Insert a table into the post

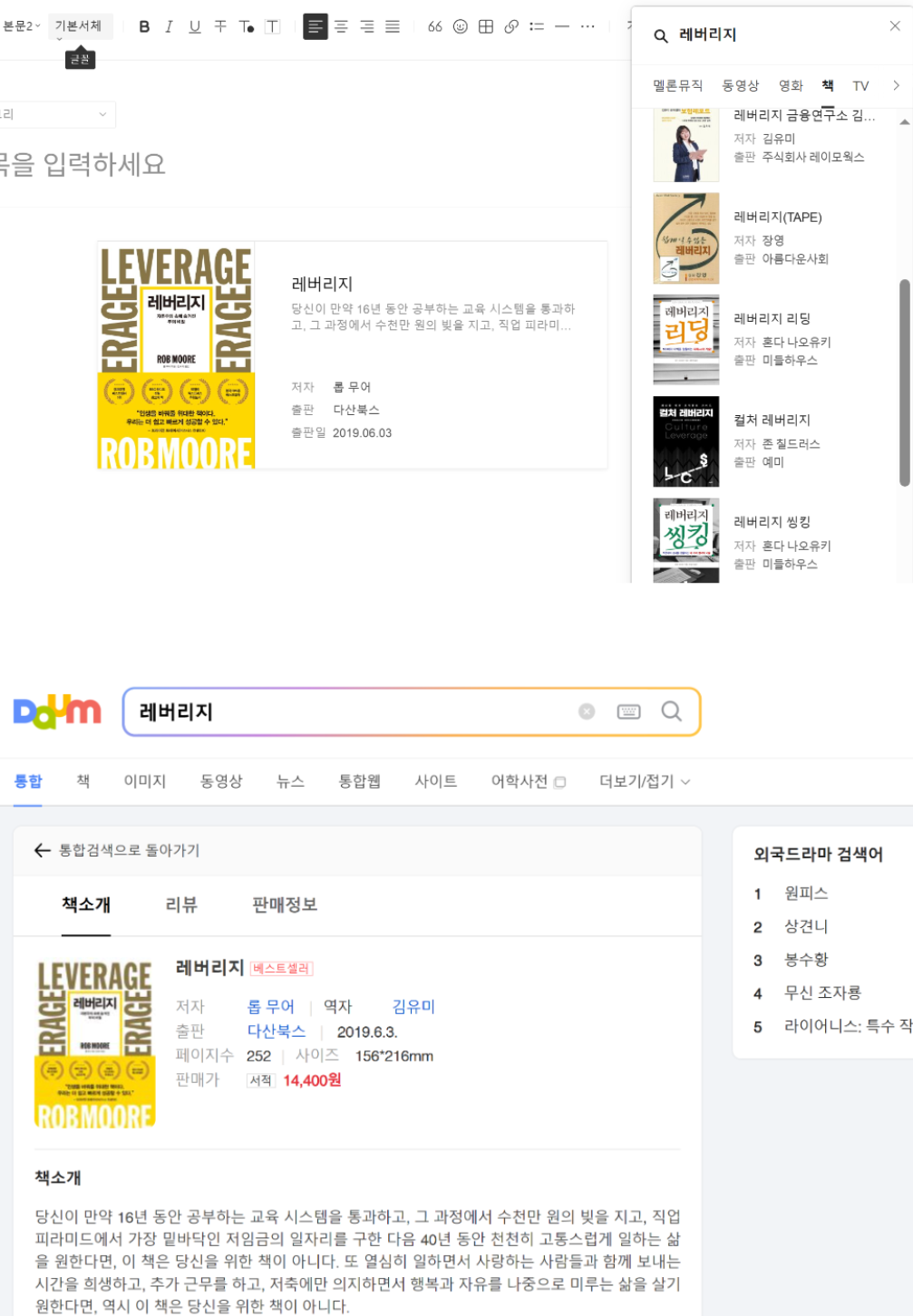tap(486, 26)
